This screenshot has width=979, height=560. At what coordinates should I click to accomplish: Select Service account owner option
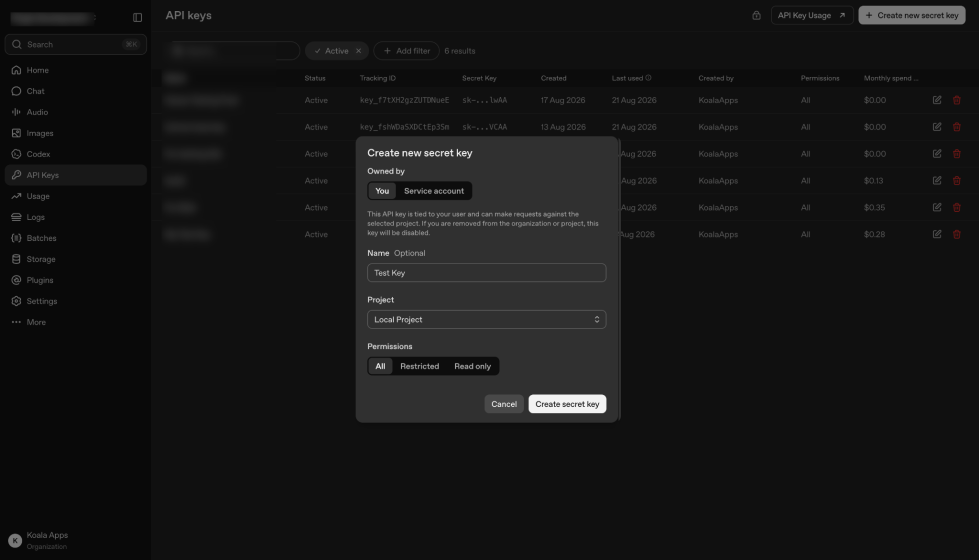coord(434,191)
